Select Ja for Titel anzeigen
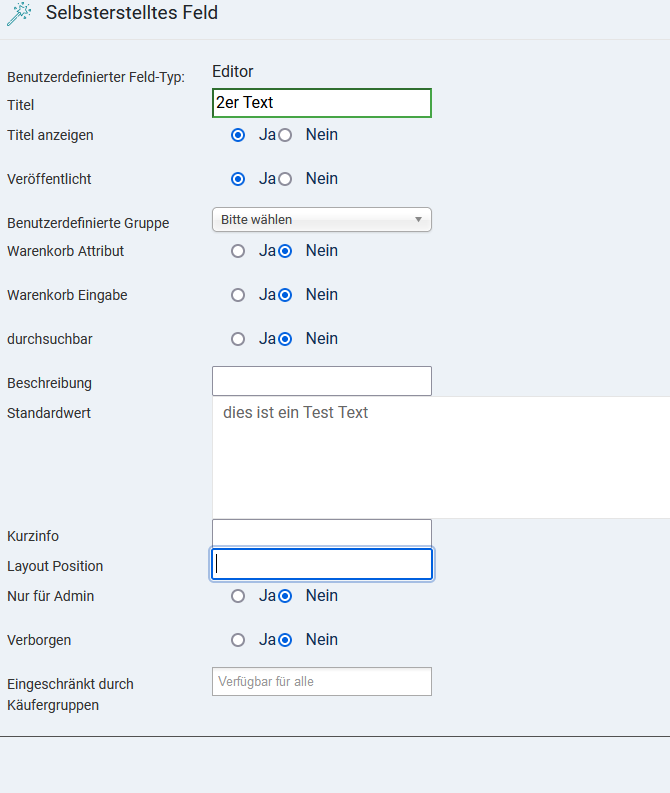The height and width of the screenshot is (793, 670). [238, 135]
